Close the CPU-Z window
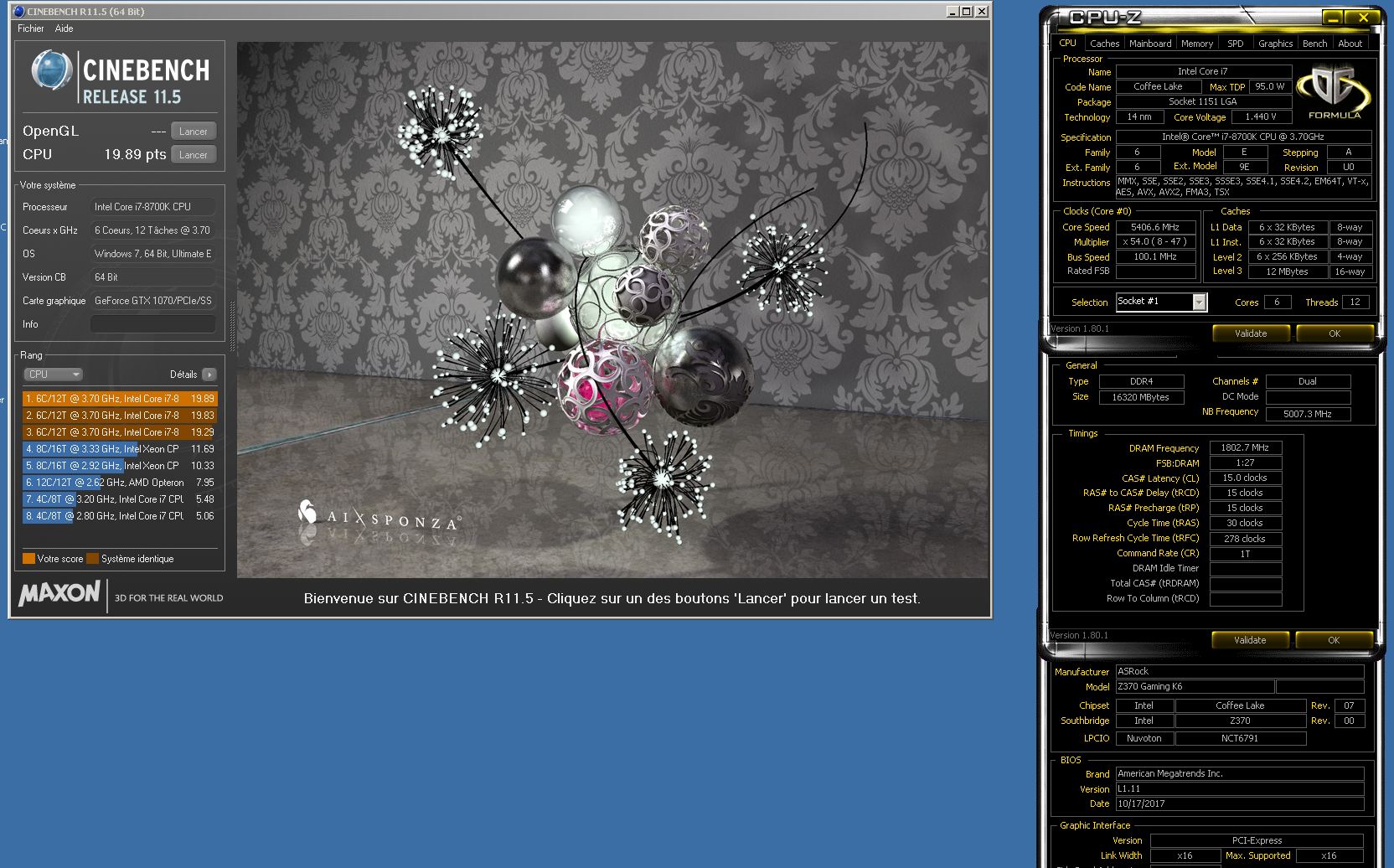Viewport: 1394px width, 868px height. tap(1363, 18)
